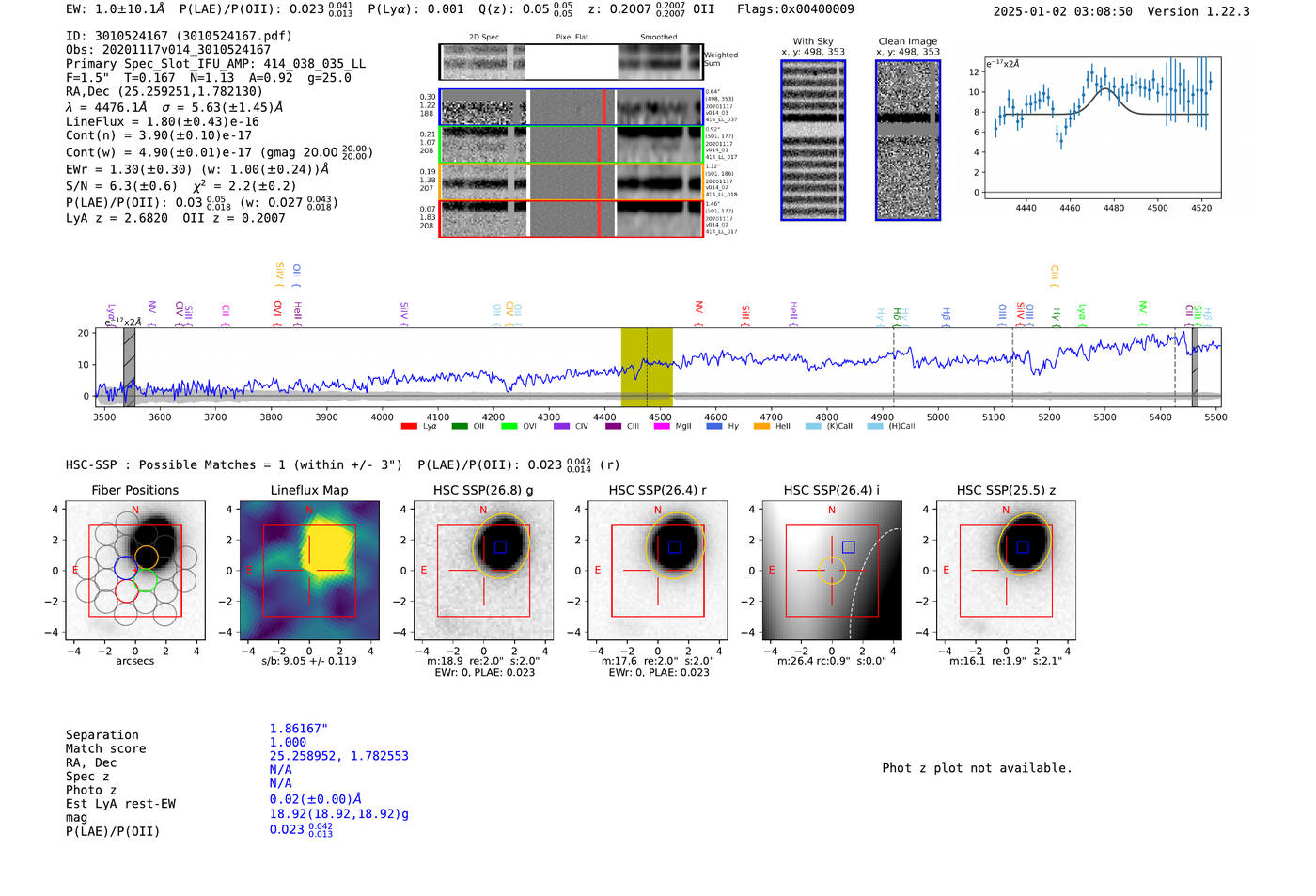The width and height of the screenshot is (1316, 896).
Task: Open the Fiber Positions image
Action: pos(135,571)
